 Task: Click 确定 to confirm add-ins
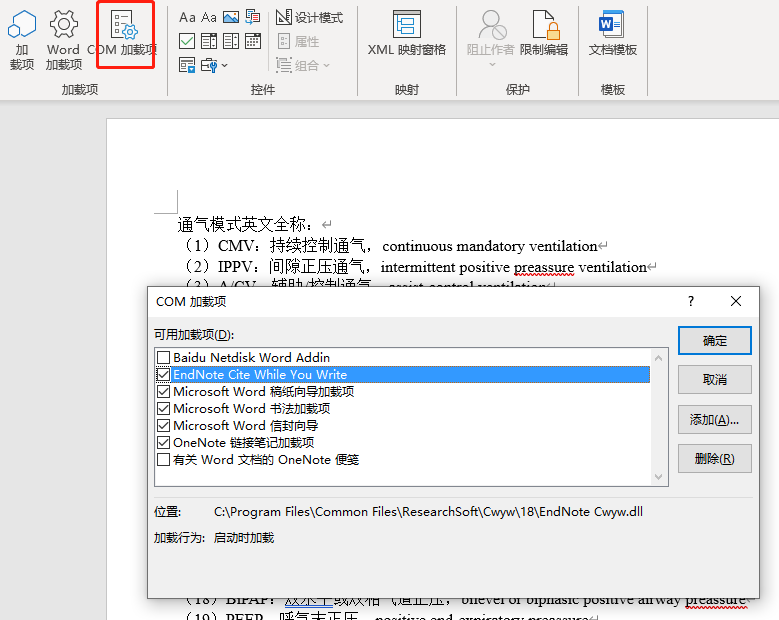tap(714, 341)
